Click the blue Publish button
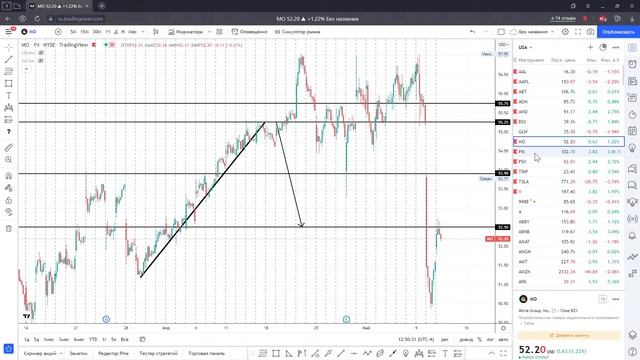Screen dimensions: 640x360 pyautogui.click(x=618, y=31)
